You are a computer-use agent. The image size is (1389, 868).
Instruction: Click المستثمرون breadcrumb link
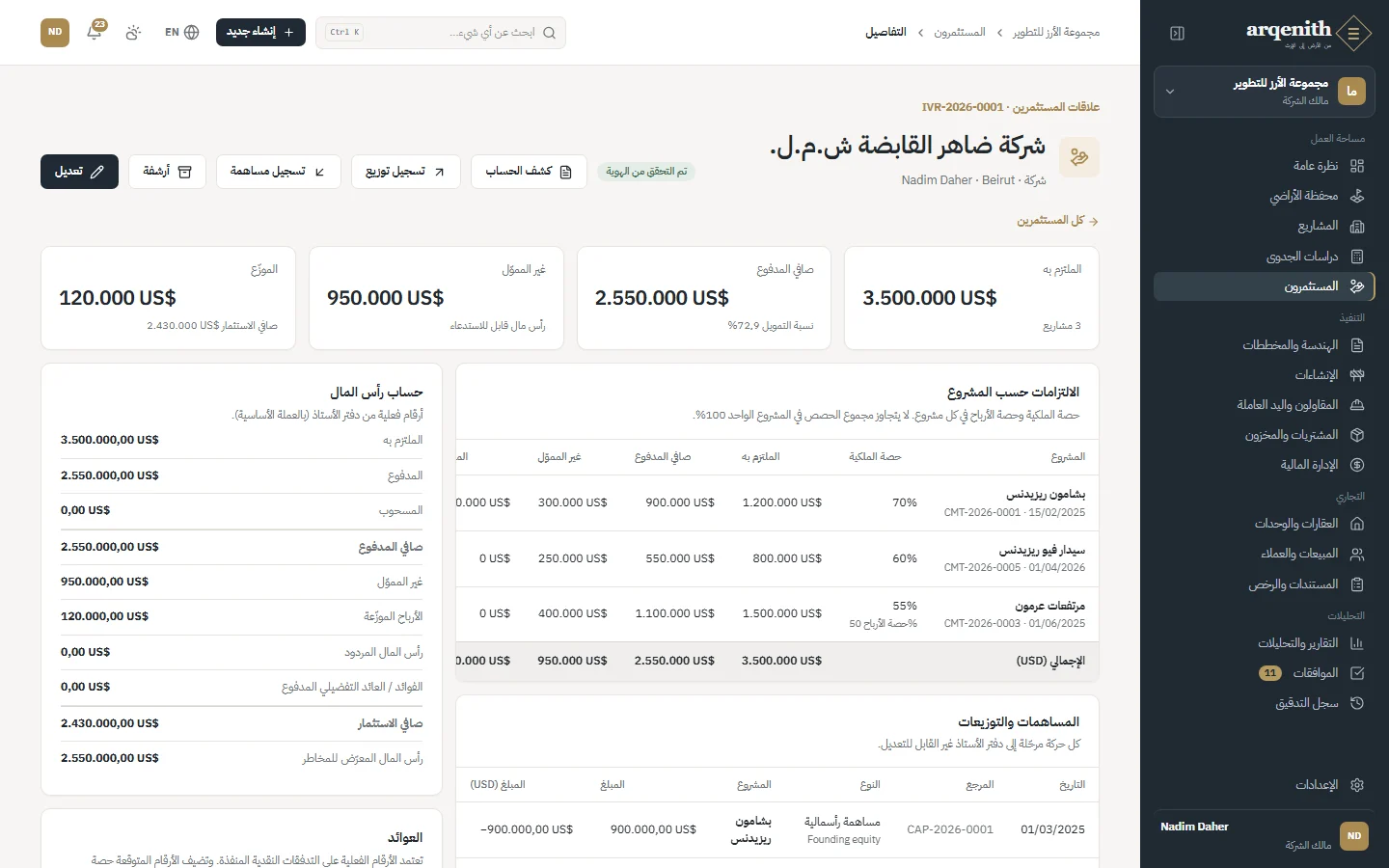point(960,33)
